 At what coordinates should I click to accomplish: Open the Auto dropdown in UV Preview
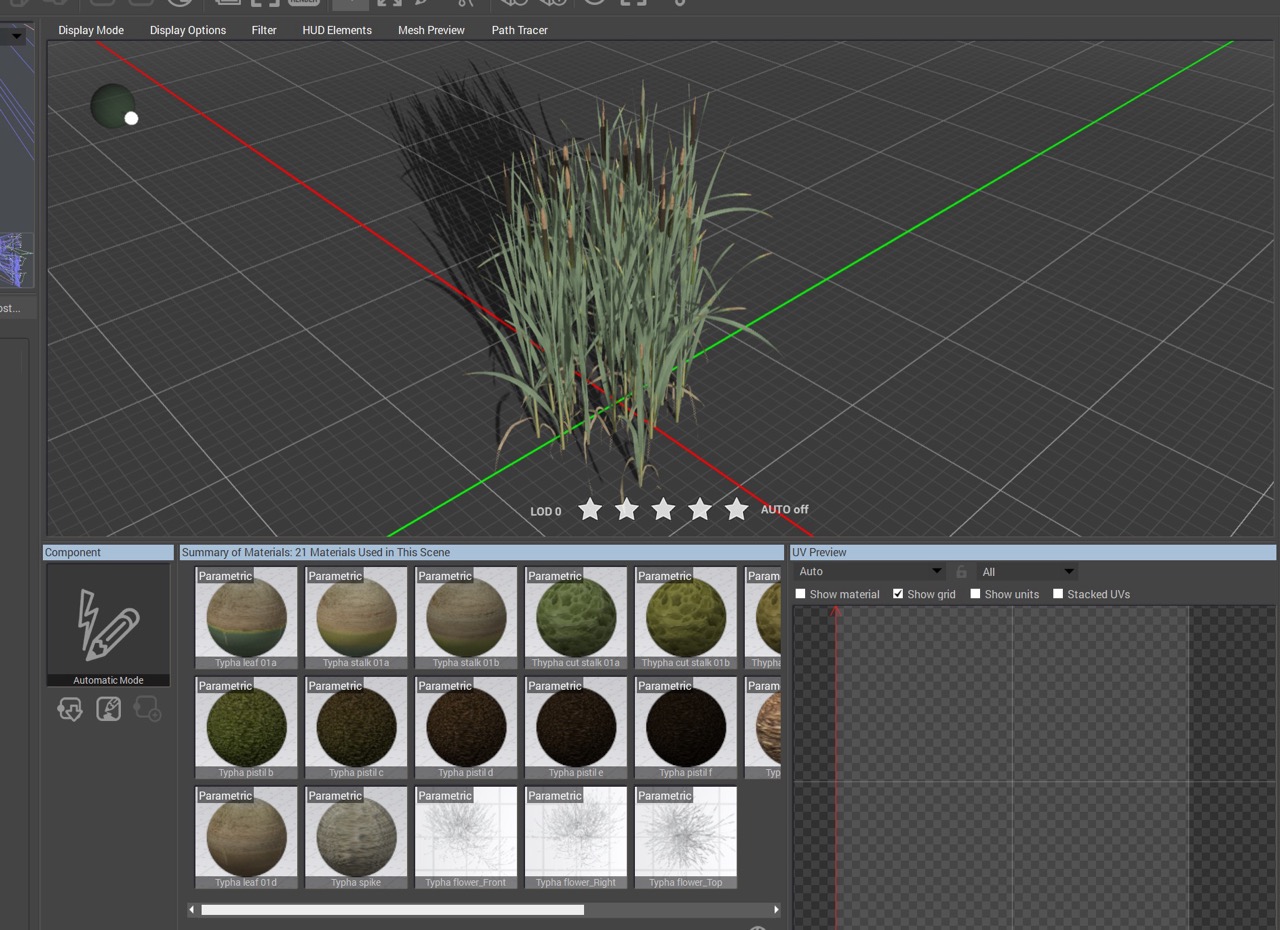pos(869,572)
